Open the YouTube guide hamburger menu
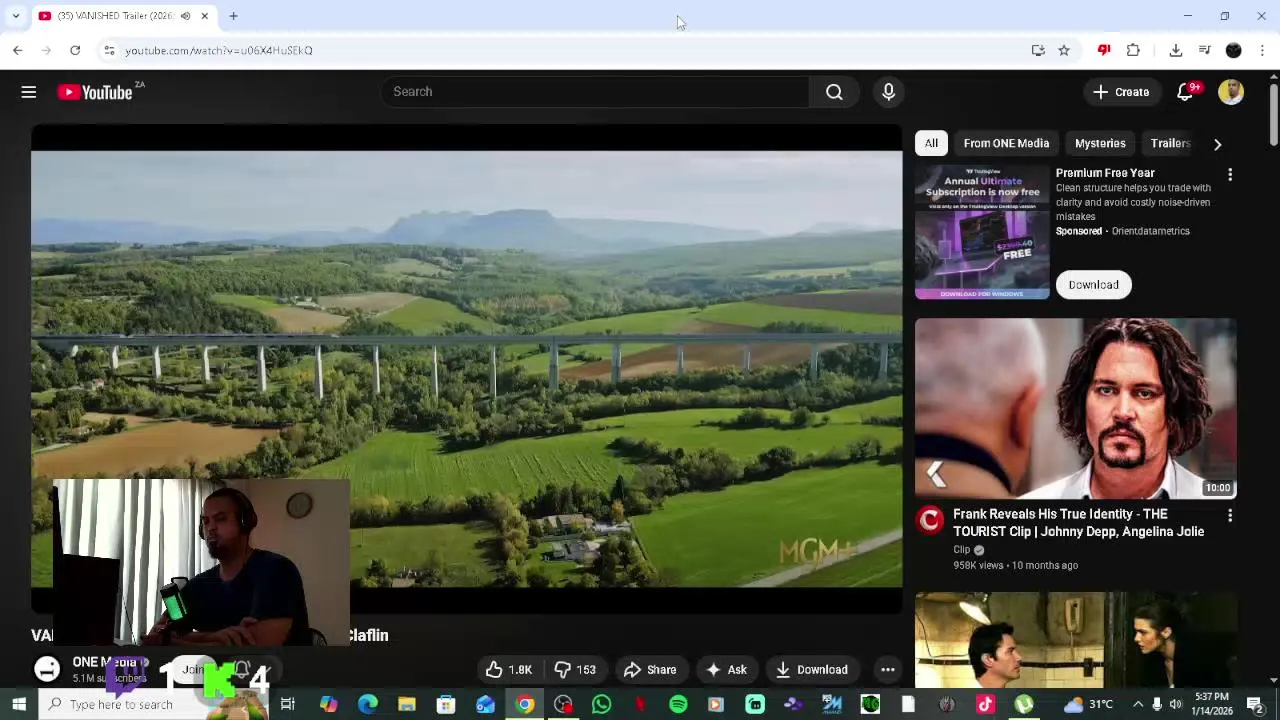This screenshot has height=720, width=1280. click(x=29, y=92)
